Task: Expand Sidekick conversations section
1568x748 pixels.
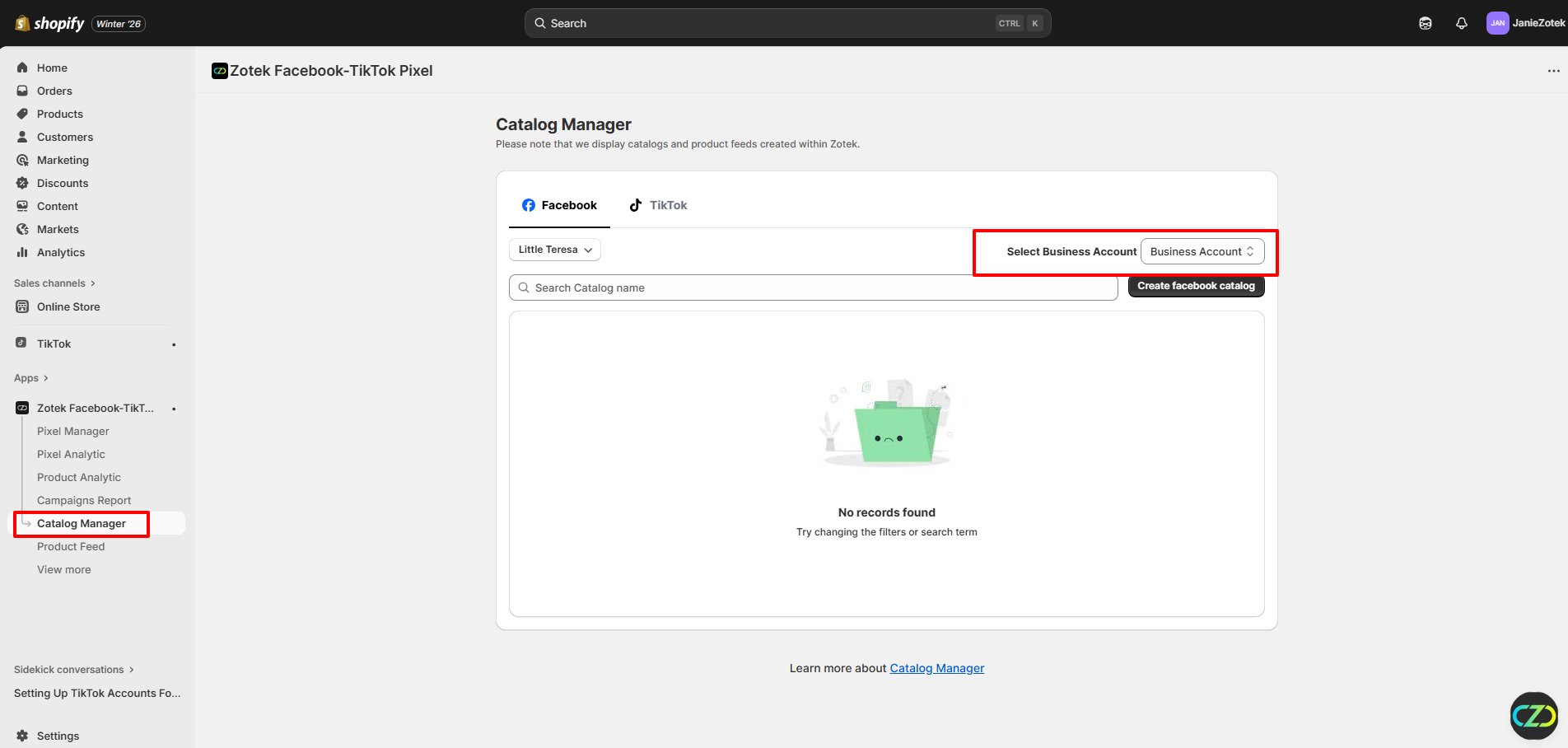Action: click(x=73, y=670)
